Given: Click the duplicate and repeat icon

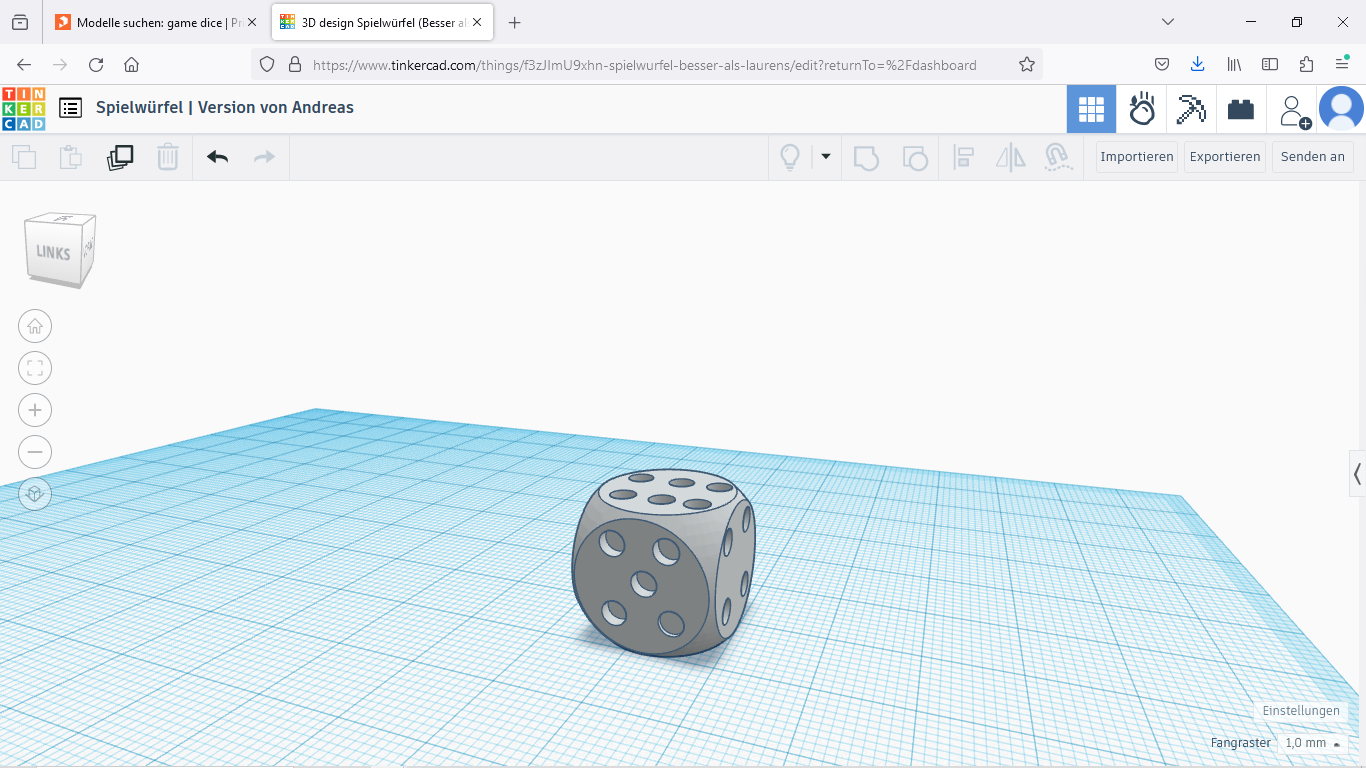Looking at the screenshot, I should (x=120, y=157).
